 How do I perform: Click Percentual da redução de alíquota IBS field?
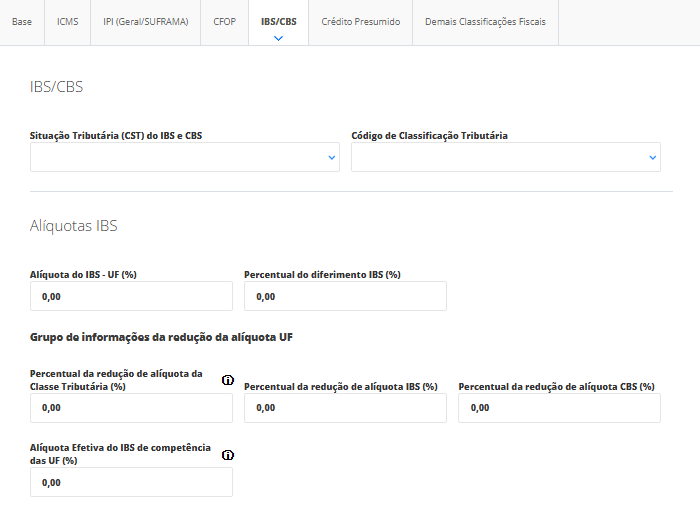click(x=345, y=408)
